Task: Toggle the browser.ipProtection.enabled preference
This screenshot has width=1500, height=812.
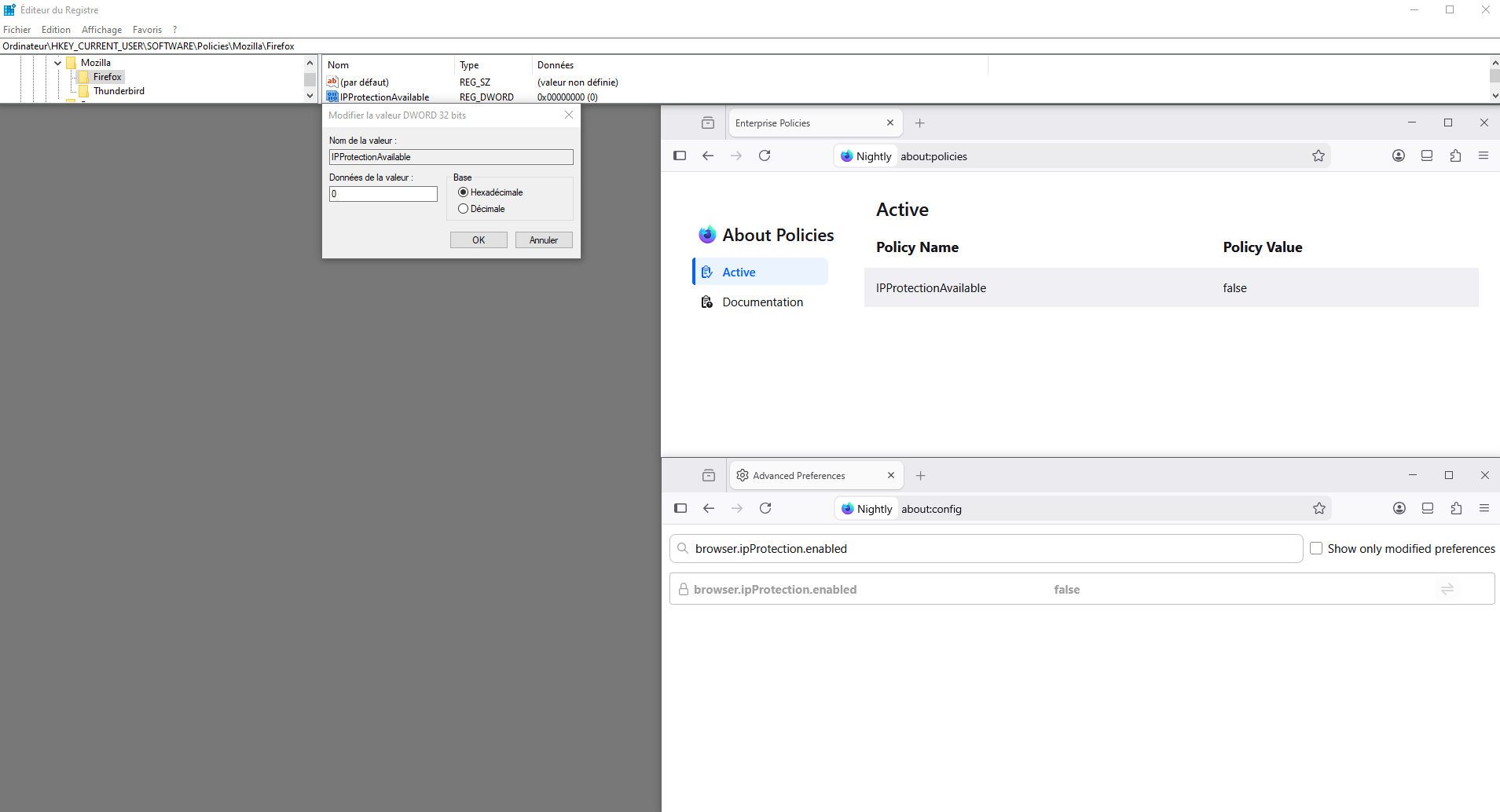Action: (1447, 589)
